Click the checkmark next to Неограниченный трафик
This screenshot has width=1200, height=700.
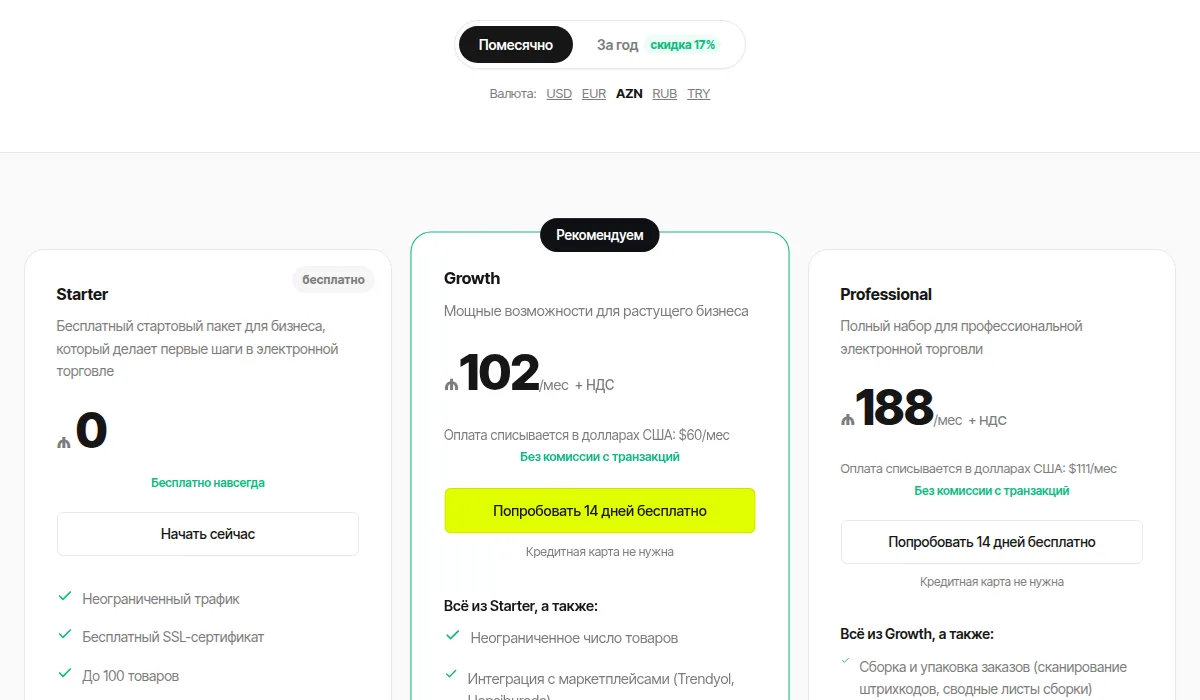pos(65,597)
